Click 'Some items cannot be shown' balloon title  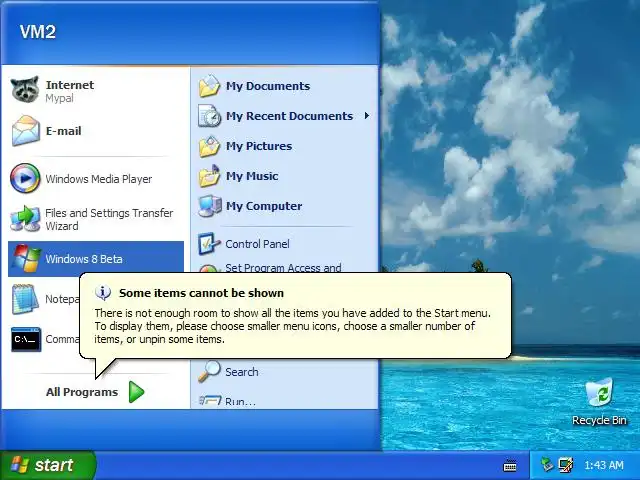201,293
